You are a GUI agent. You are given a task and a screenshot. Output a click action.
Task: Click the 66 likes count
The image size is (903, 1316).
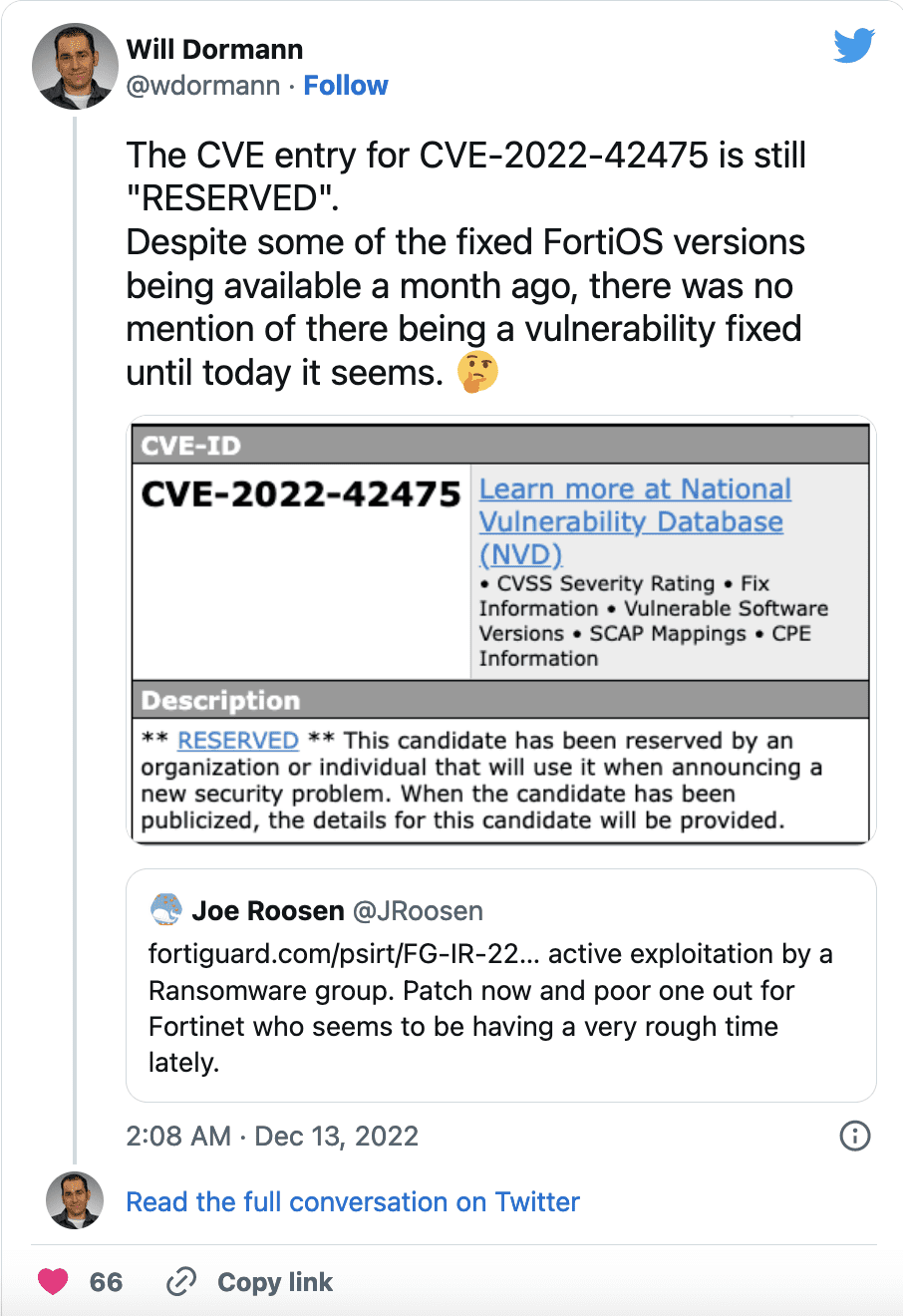106,1282
